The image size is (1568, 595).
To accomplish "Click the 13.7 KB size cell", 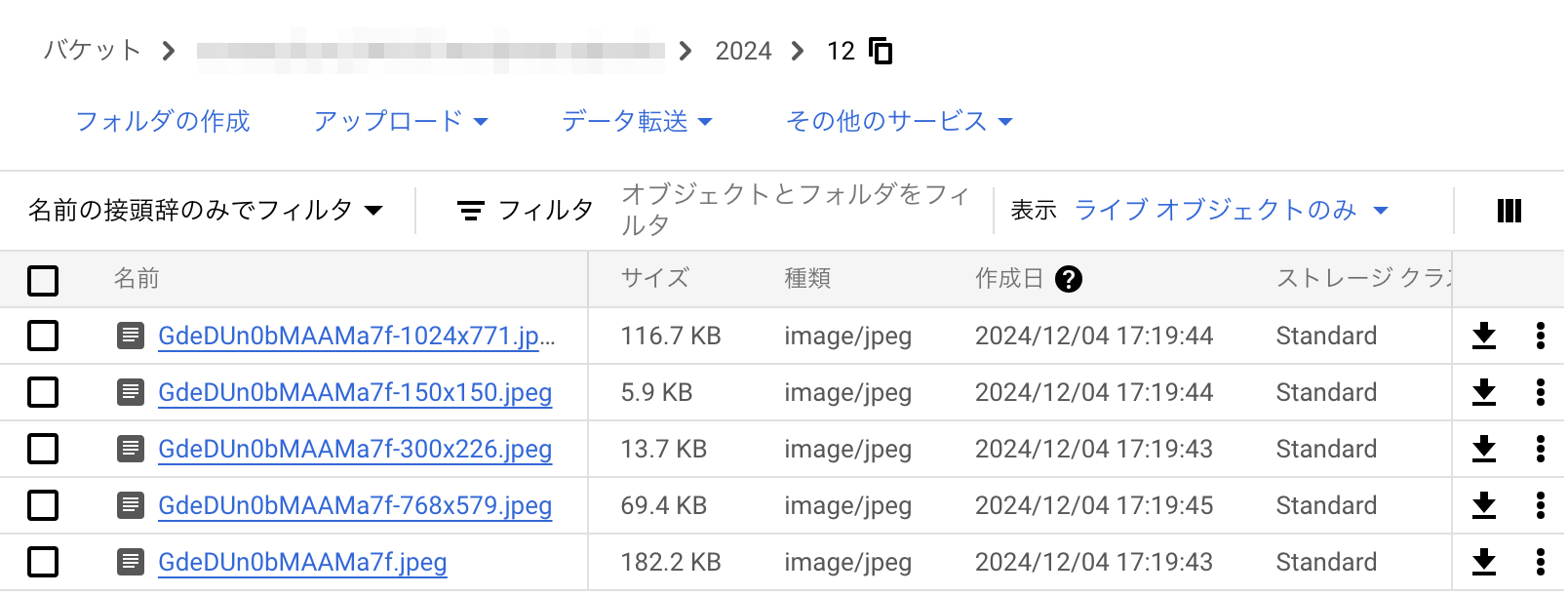I will 664,449.
